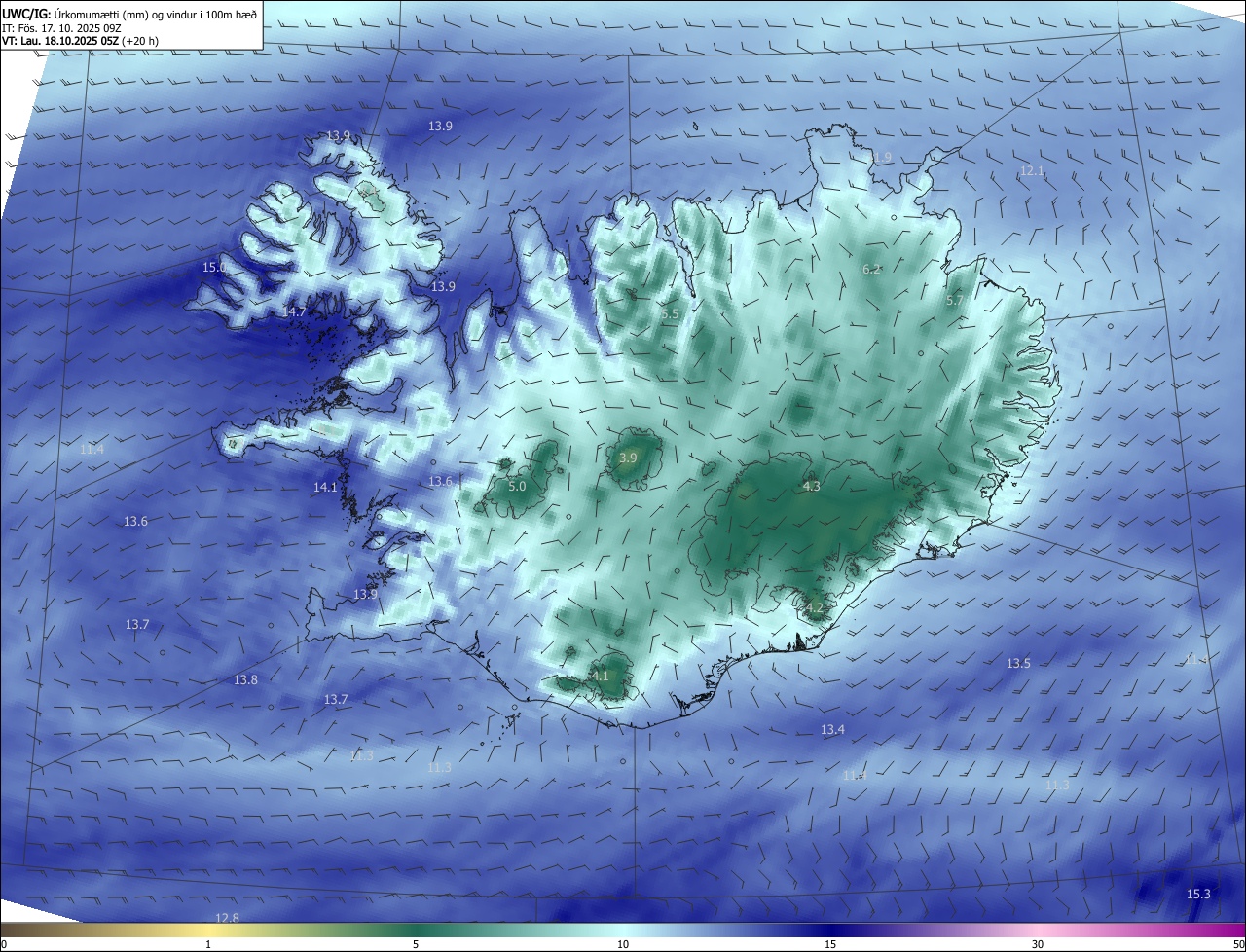Click the 50 tick on the color scale
This screenshot has width=1246, height=952.
click(x=1239, y=944)
